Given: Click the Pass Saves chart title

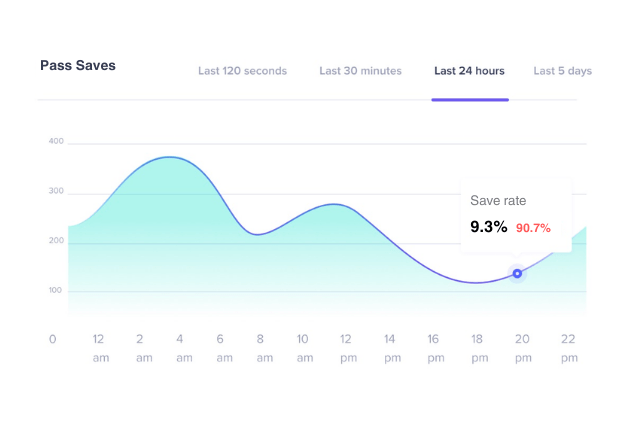Looking at the screenshot, I should (x=78, y=66).
